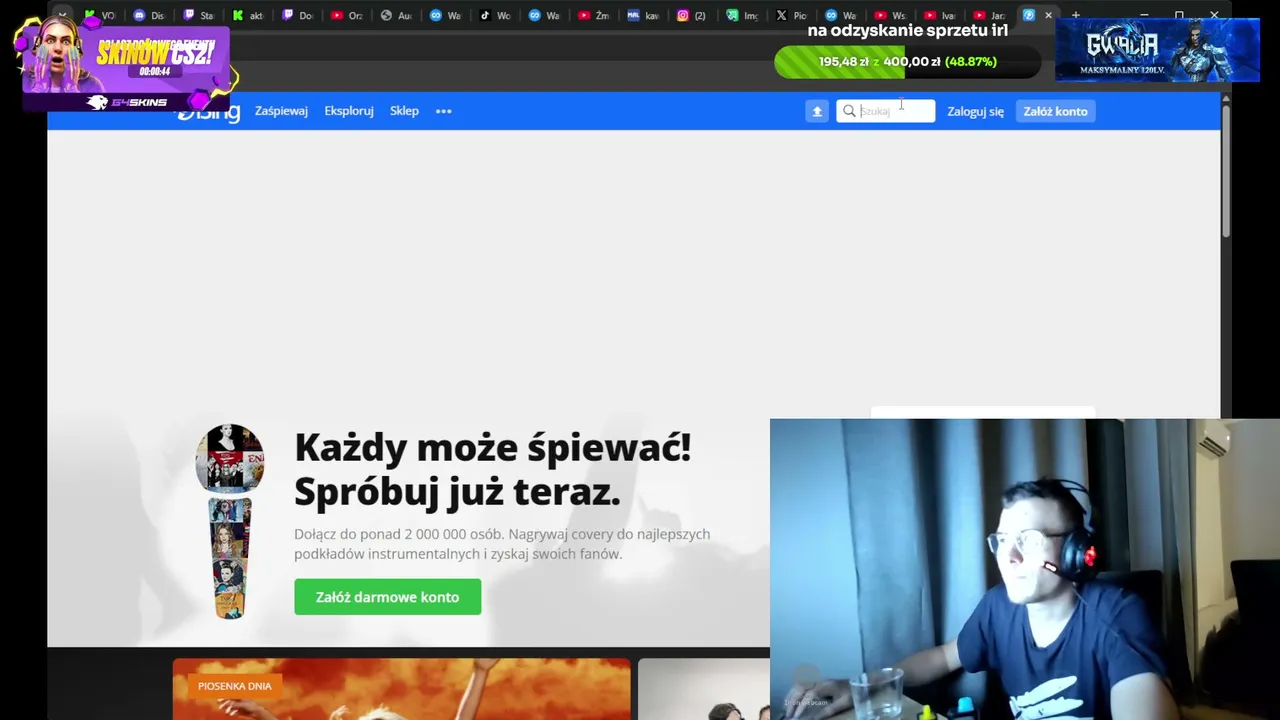Viewport: 1280px width, 720px height.
Task: Switch to the Kick tab labeled akt
Action: click(248, 15)
